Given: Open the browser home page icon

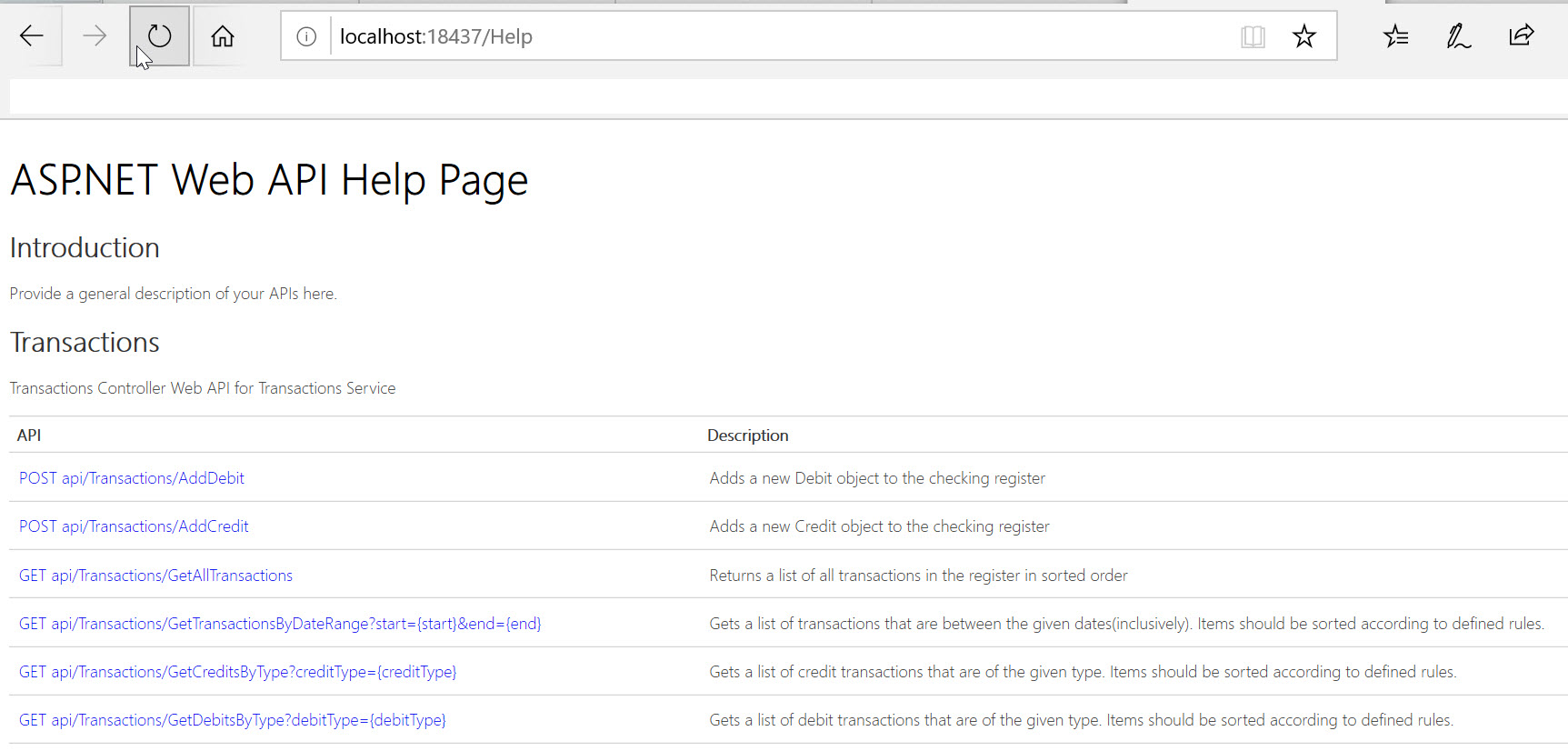Looking at the screenshot, I should pos(223,36).
